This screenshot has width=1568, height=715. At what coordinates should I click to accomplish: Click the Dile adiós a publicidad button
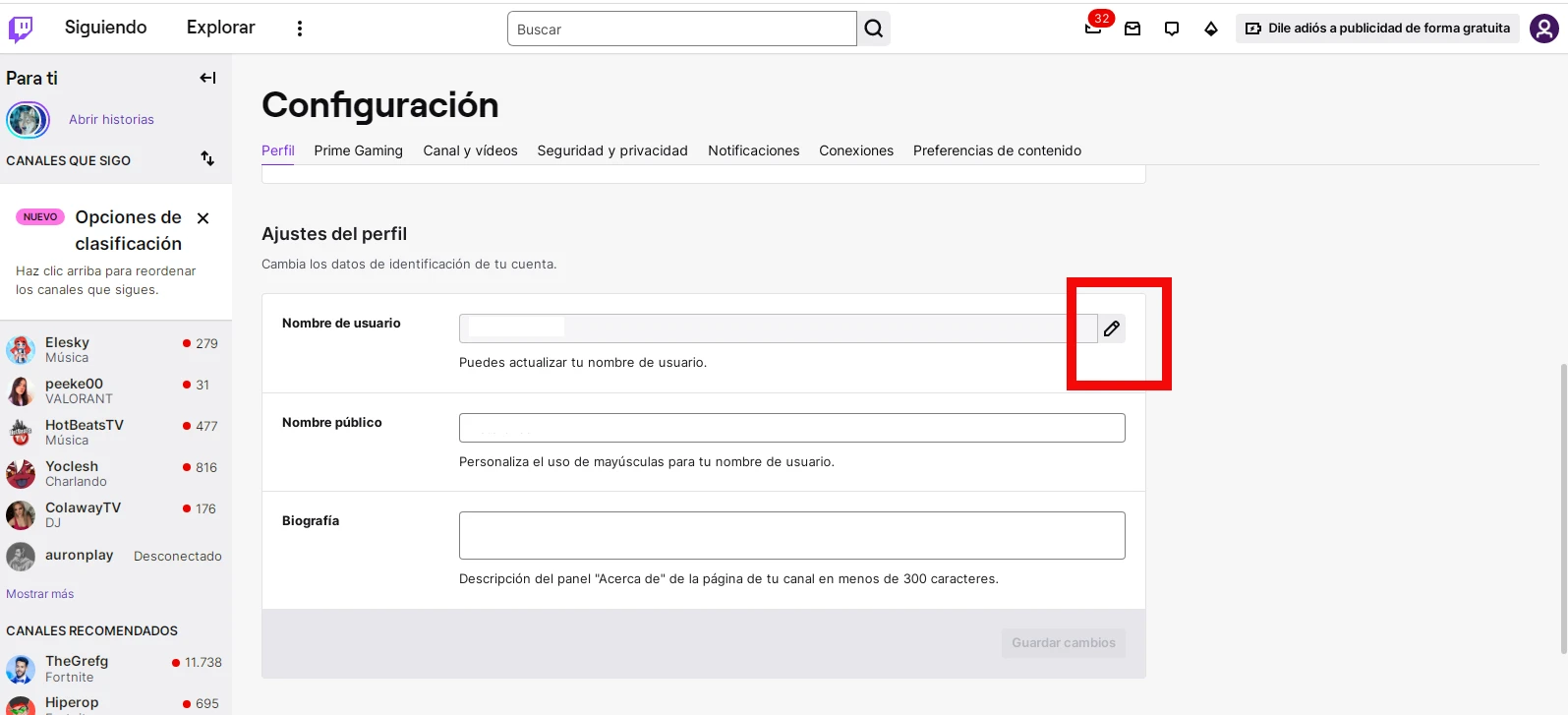[x=1377, y=29]
